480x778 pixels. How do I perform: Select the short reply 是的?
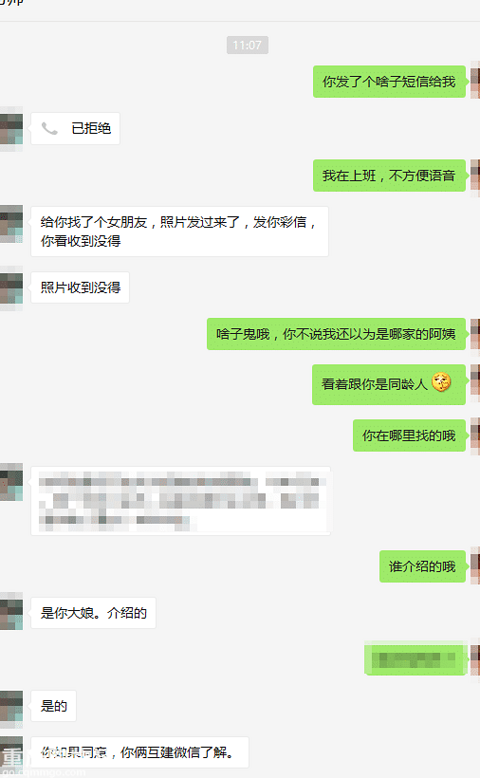point(54,706)
